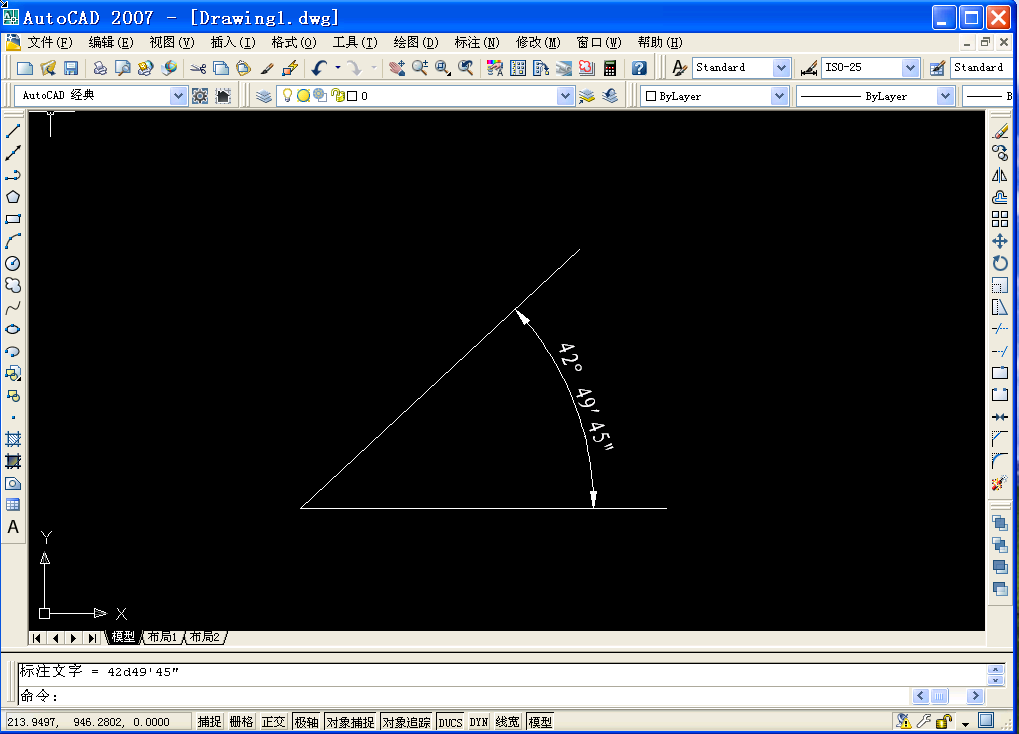Image resolution: width=1019 pixels, height=734 pixels.
Task: Toggle 极轴 polar tracking
Action: 306,722
